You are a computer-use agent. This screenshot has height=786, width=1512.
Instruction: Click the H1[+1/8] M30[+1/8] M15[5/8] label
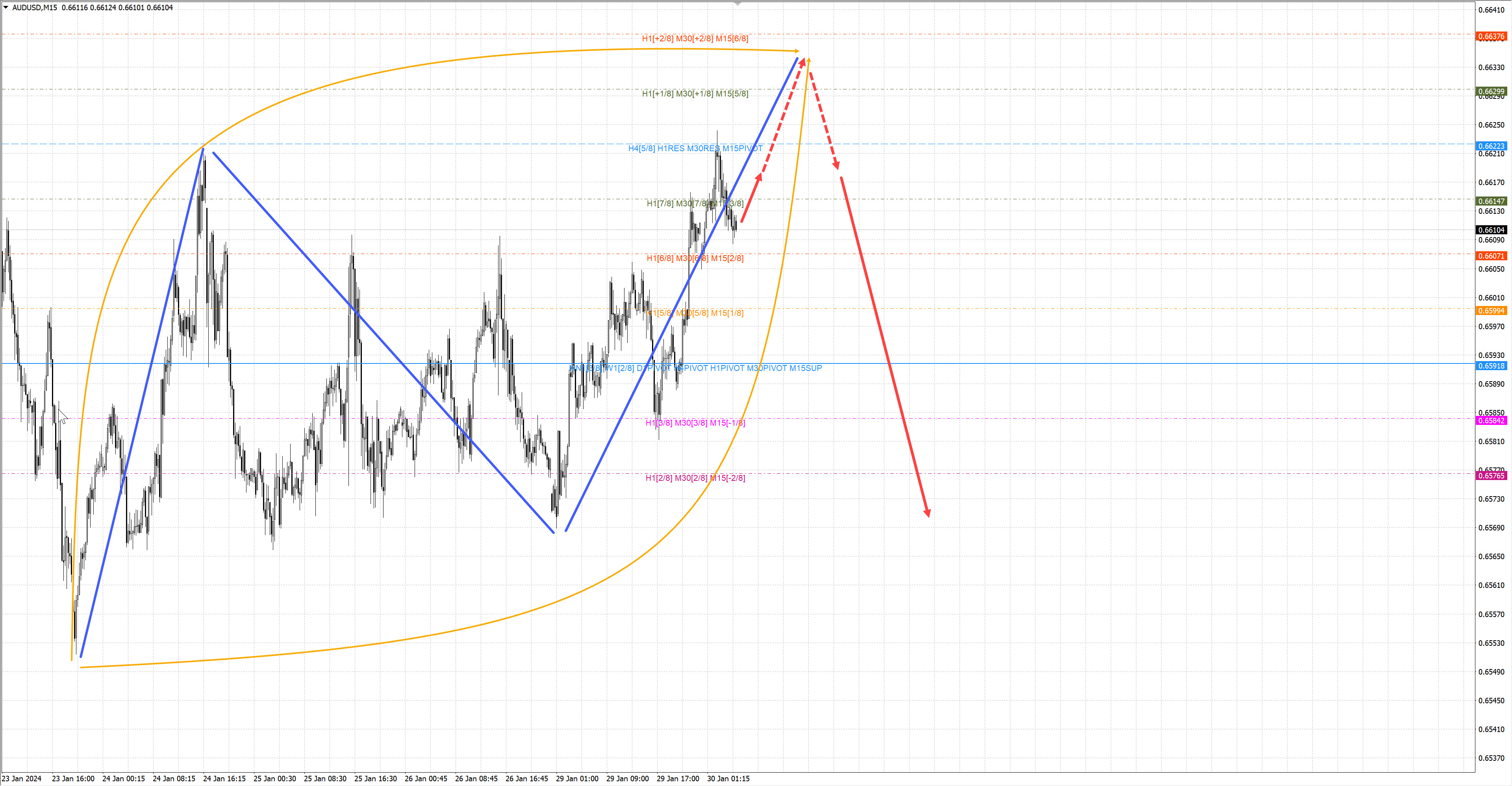(695, 93)
